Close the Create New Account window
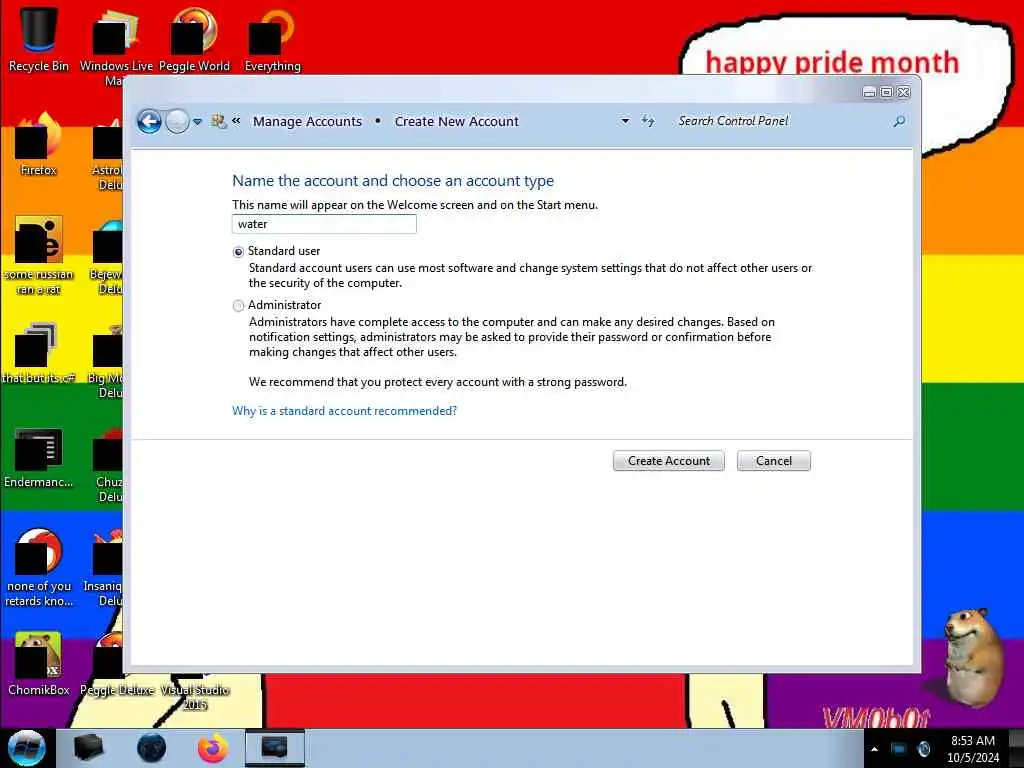1024x768 pixels. click(x=904, y=93)
